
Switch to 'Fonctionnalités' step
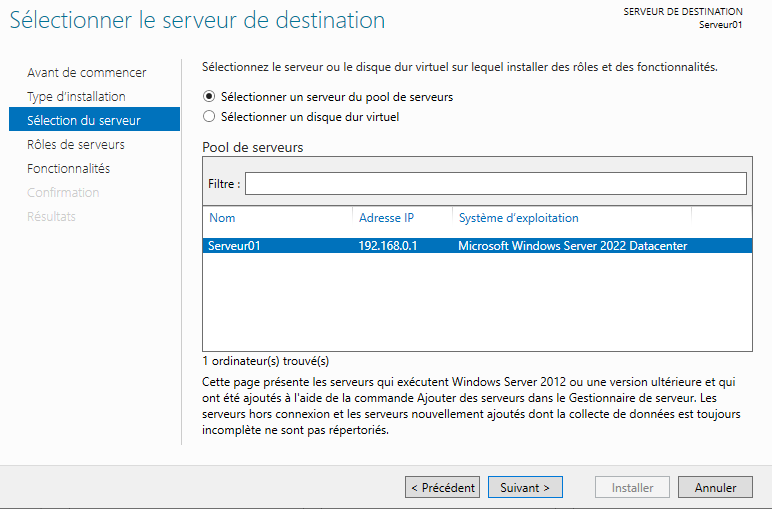pos(69,169)
